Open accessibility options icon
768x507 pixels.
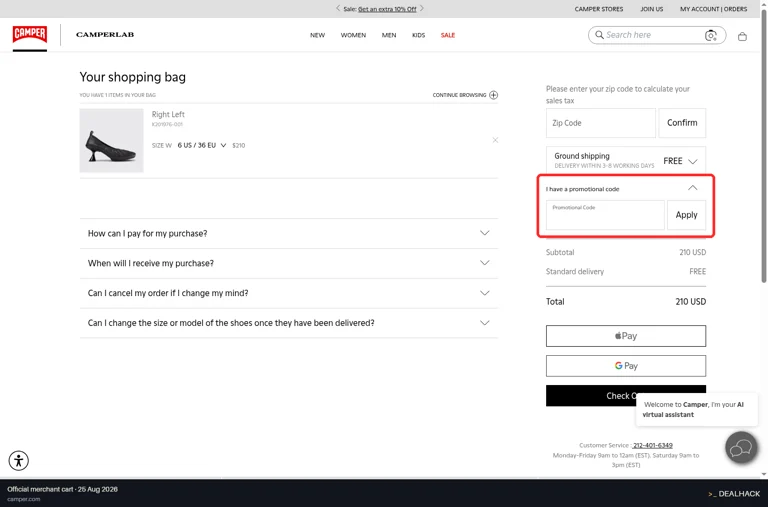click(x=19, y=460)
